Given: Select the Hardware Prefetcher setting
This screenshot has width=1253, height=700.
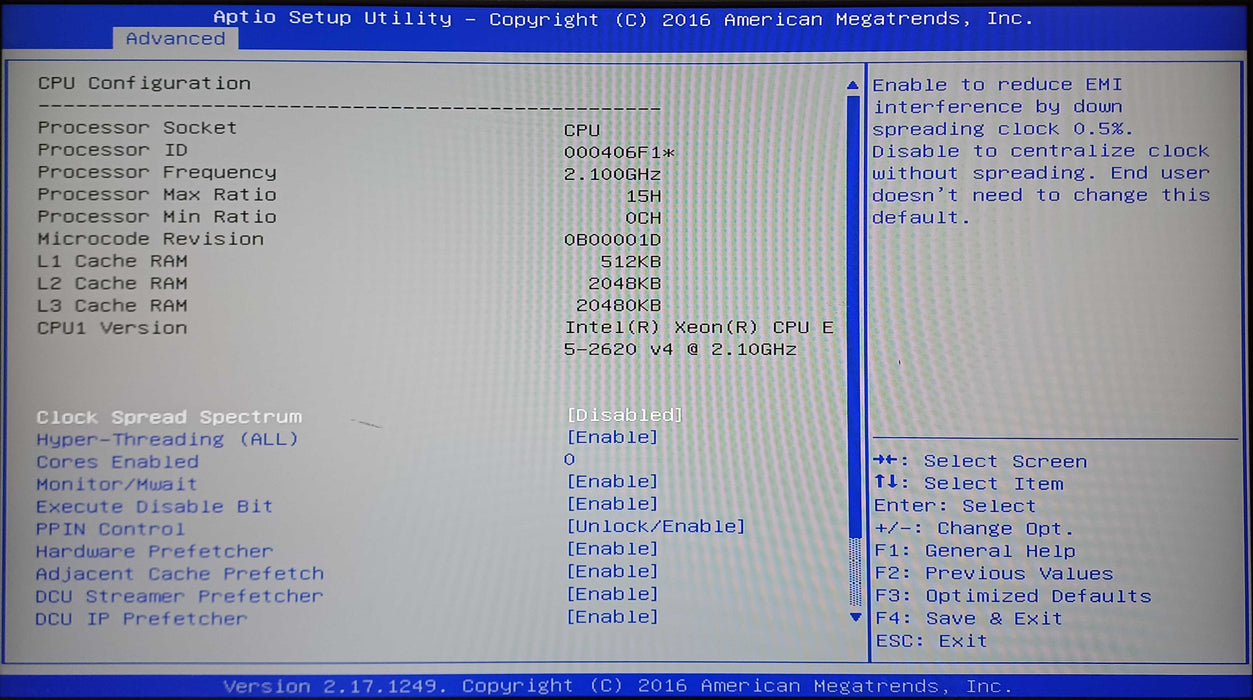Looking at the screenshot, I should tap(154, 552).
